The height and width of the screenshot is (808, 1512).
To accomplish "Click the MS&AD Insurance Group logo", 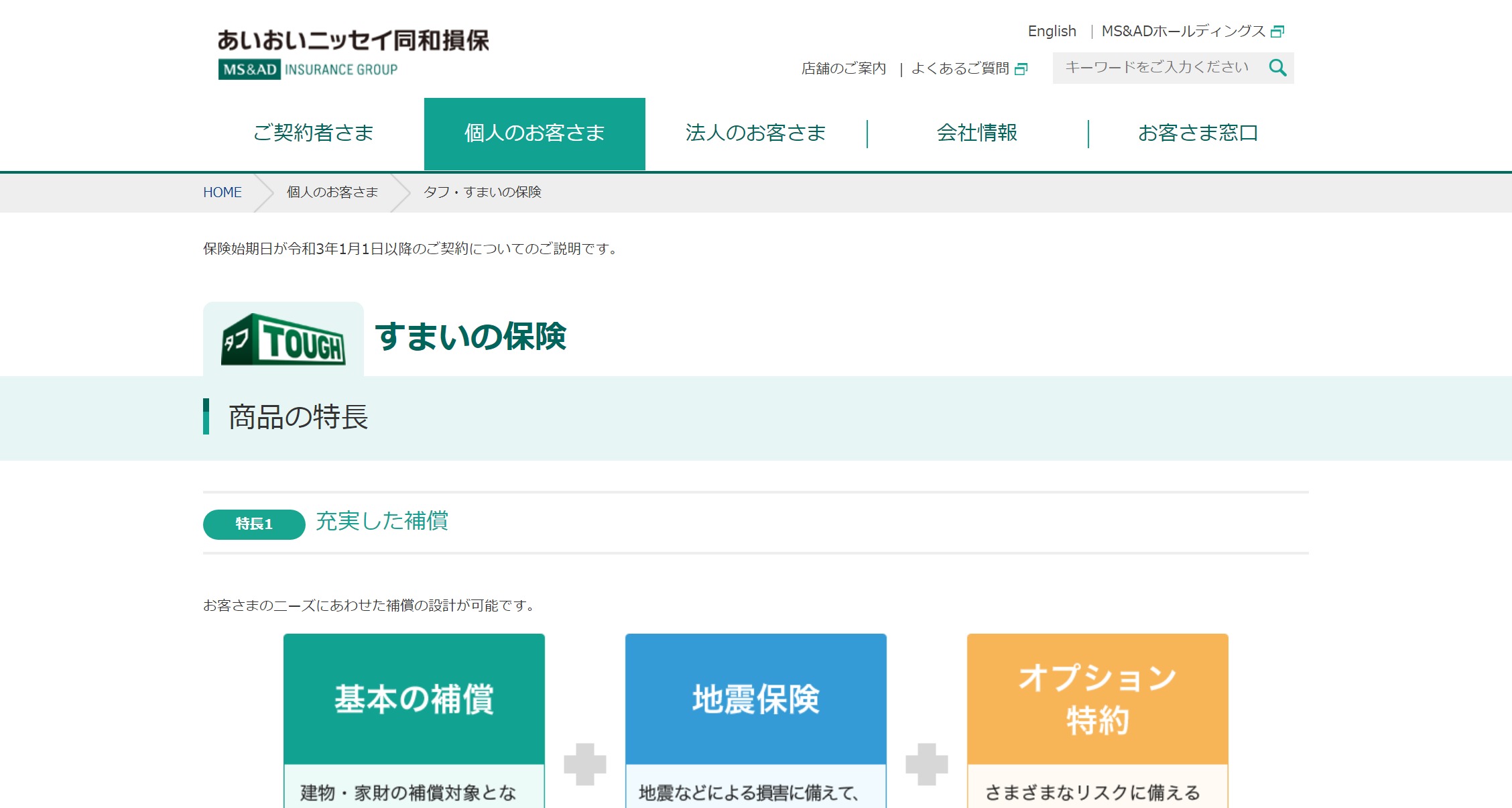I will pyautogui.click(x=308, y=69).
